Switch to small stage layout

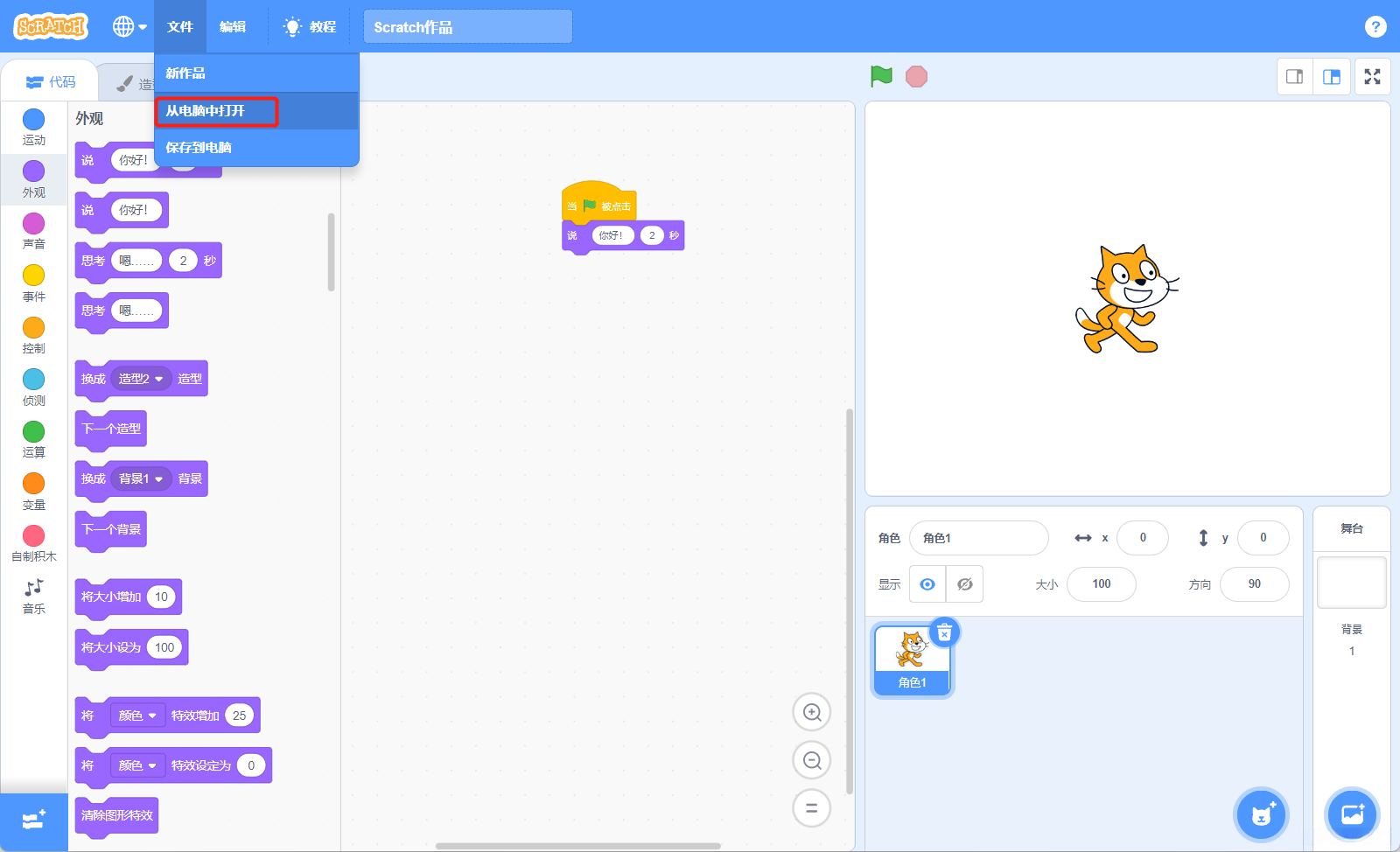tap(1295, 77)
